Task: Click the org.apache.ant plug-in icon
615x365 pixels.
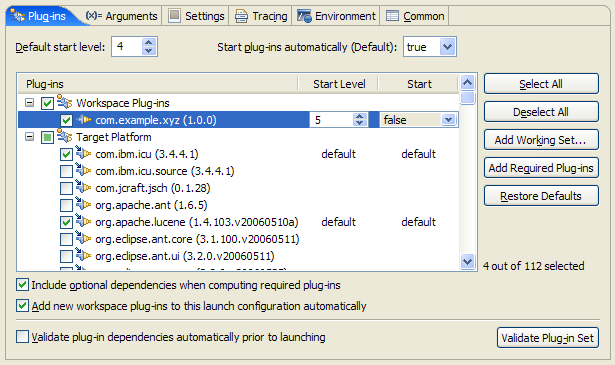Action: pyautogui.click(x=83, y=204)
